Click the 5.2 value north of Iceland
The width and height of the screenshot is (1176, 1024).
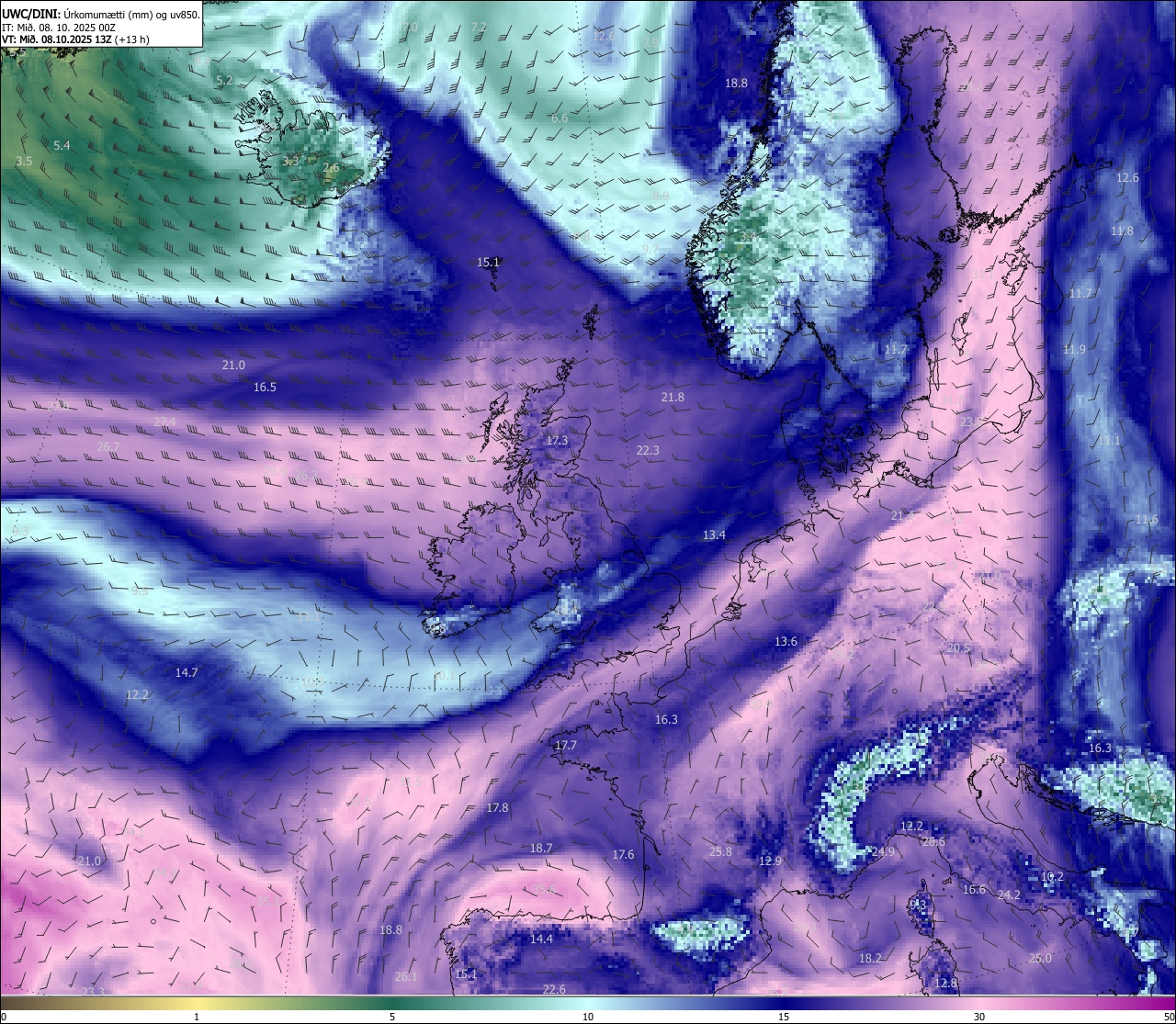(x=224, y=81)
